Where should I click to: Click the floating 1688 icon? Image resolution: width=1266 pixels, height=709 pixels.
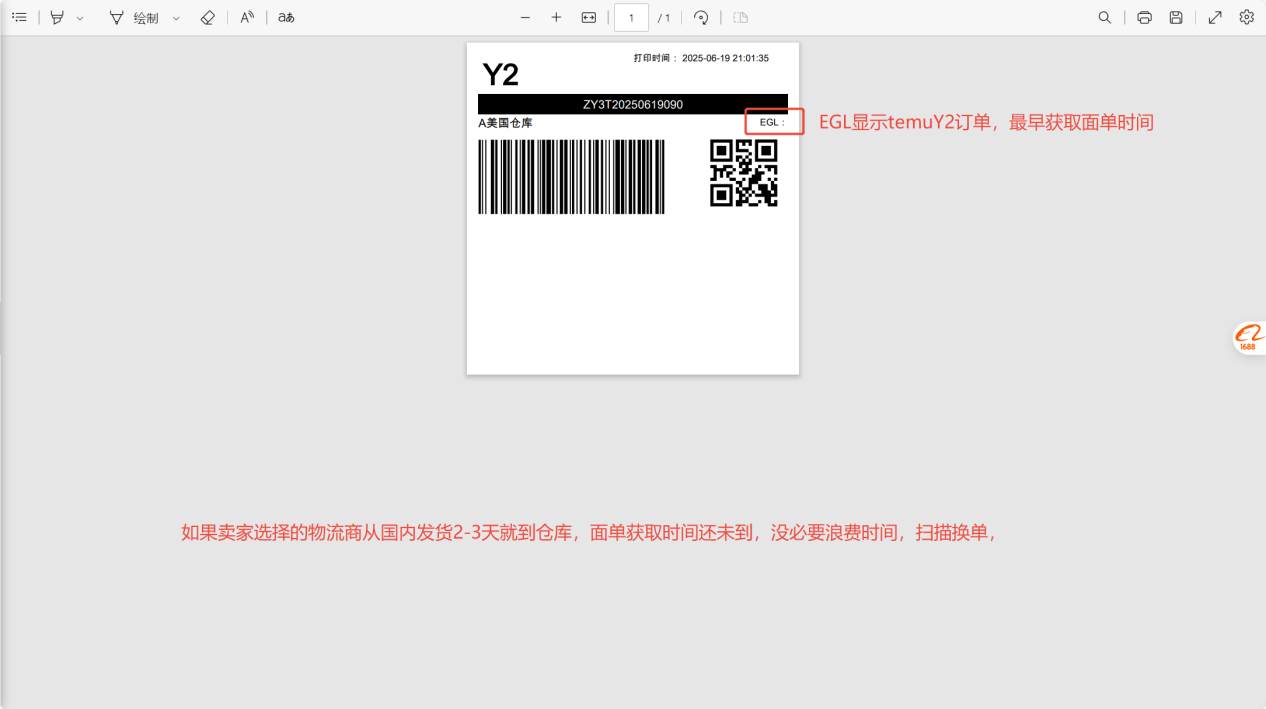coord(1249,338)
